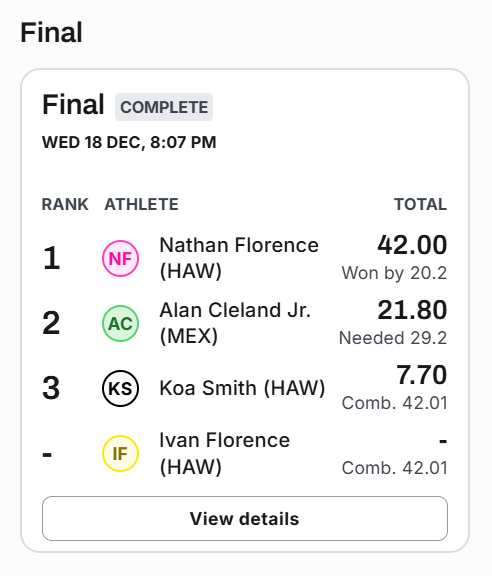Click the rank 1 number

point(51,258)
